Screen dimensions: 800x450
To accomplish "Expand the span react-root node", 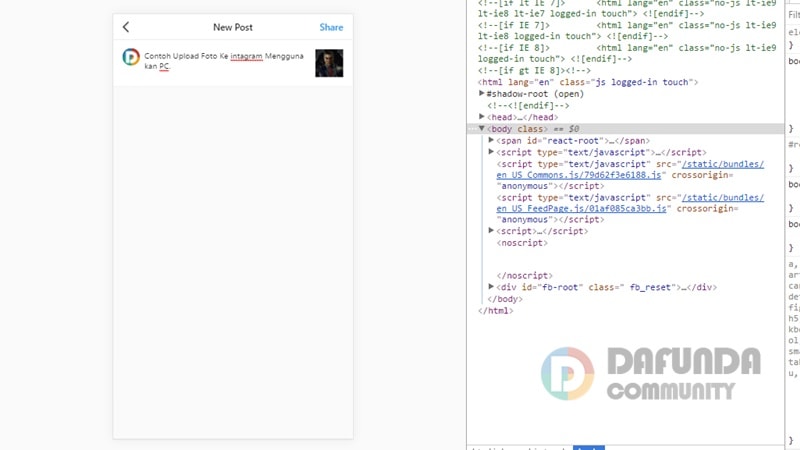I will 491,141.
